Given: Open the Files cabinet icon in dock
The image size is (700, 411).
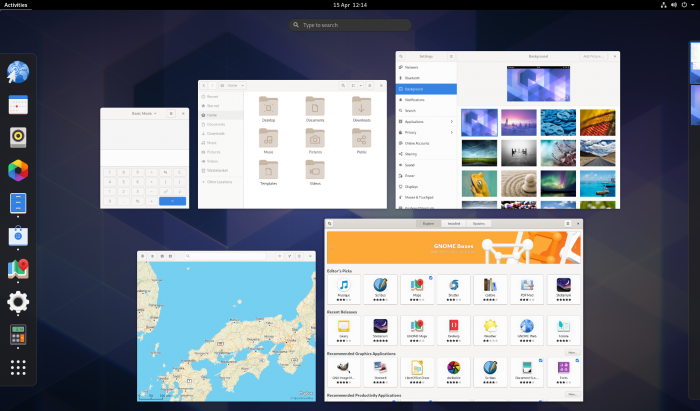Looking at the screenshot, I should (18, 203).
